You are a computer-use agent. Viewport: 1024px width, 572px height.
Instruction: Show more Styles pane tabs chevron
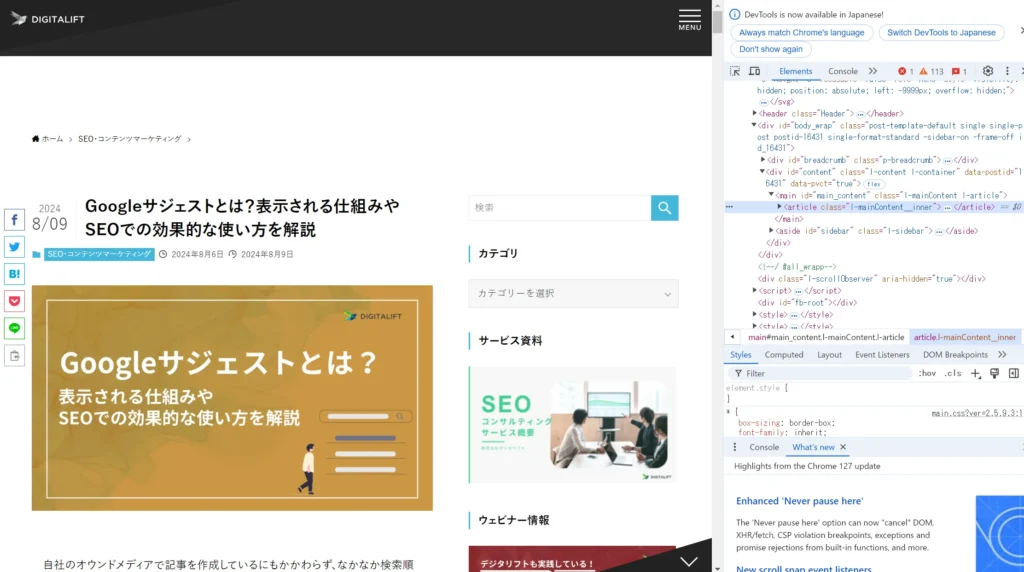tap(1002, 355)
